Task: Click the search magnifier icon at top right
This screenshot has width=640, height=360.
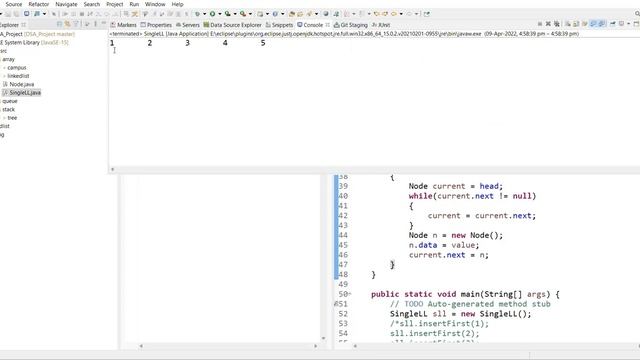Action: tap(637, 13)
